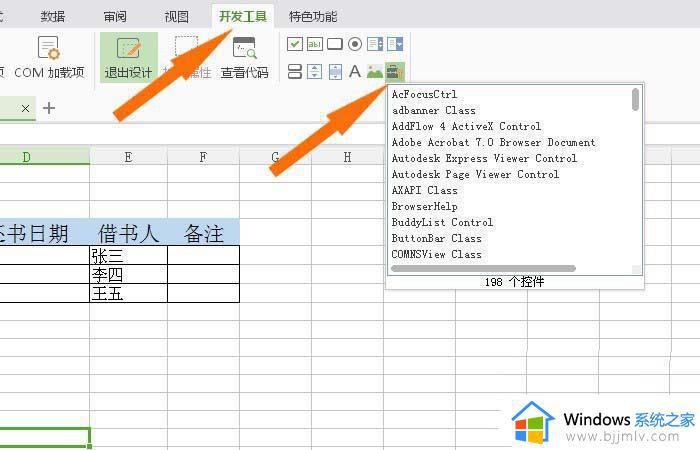Viewport: 700px width, 450px height.
Task: Select AcFocusCtrl in the controls list
Action: tap(425, 95)
